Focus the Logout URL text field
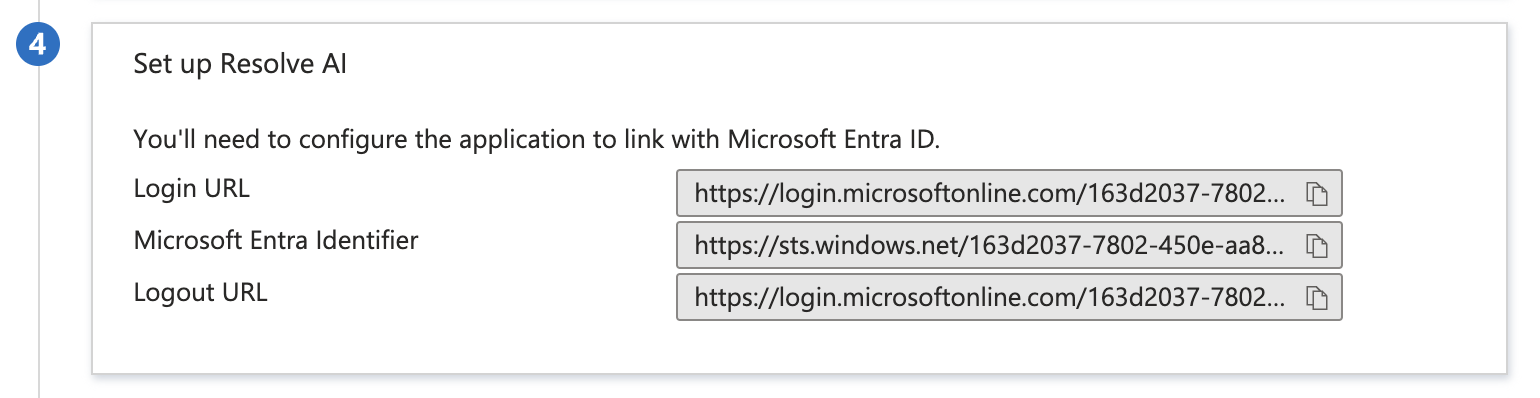The image size is (1540, 398). pos(1009,297)
